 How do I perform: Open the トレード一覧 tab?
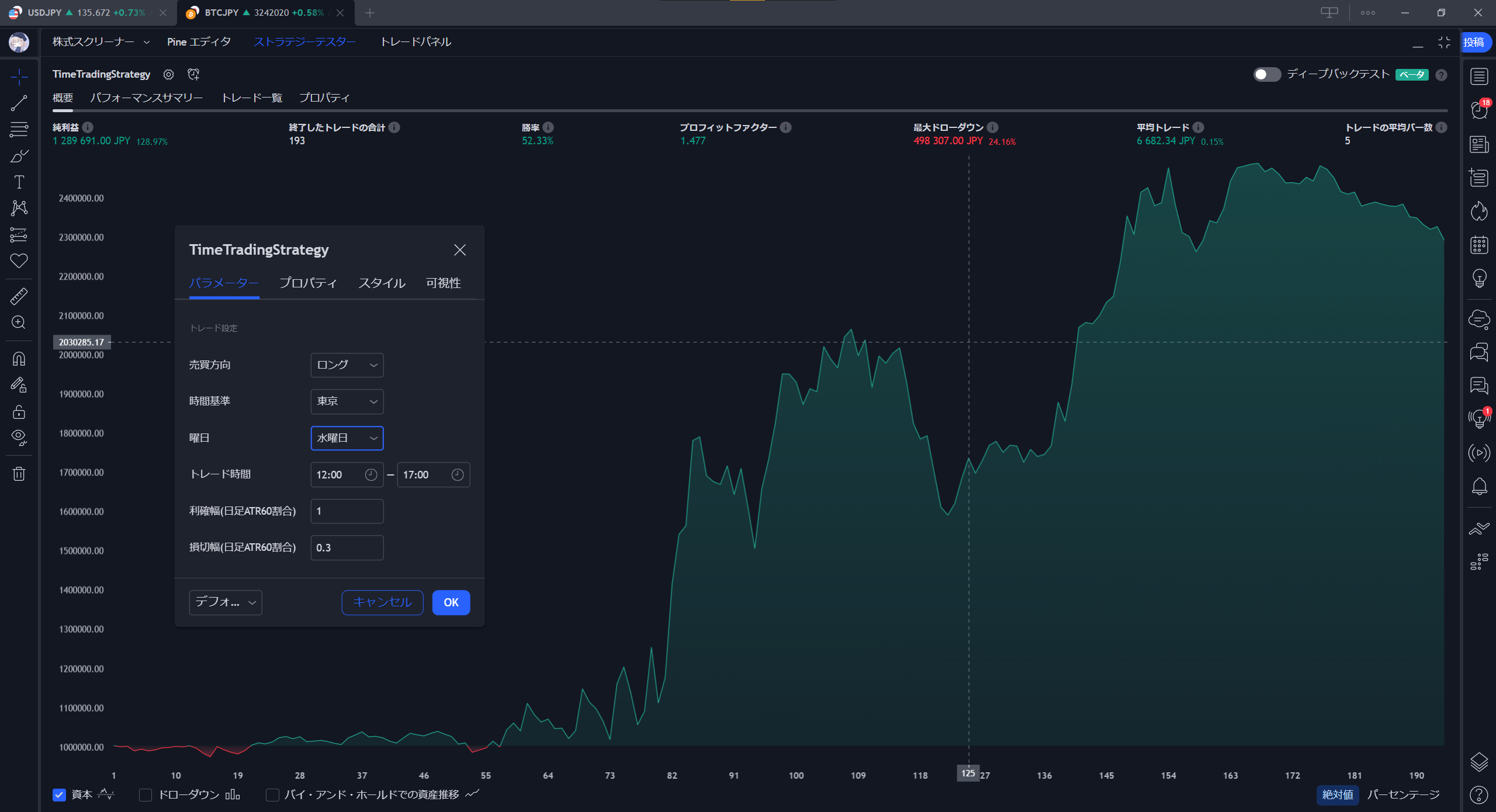(x=251, y=98)
